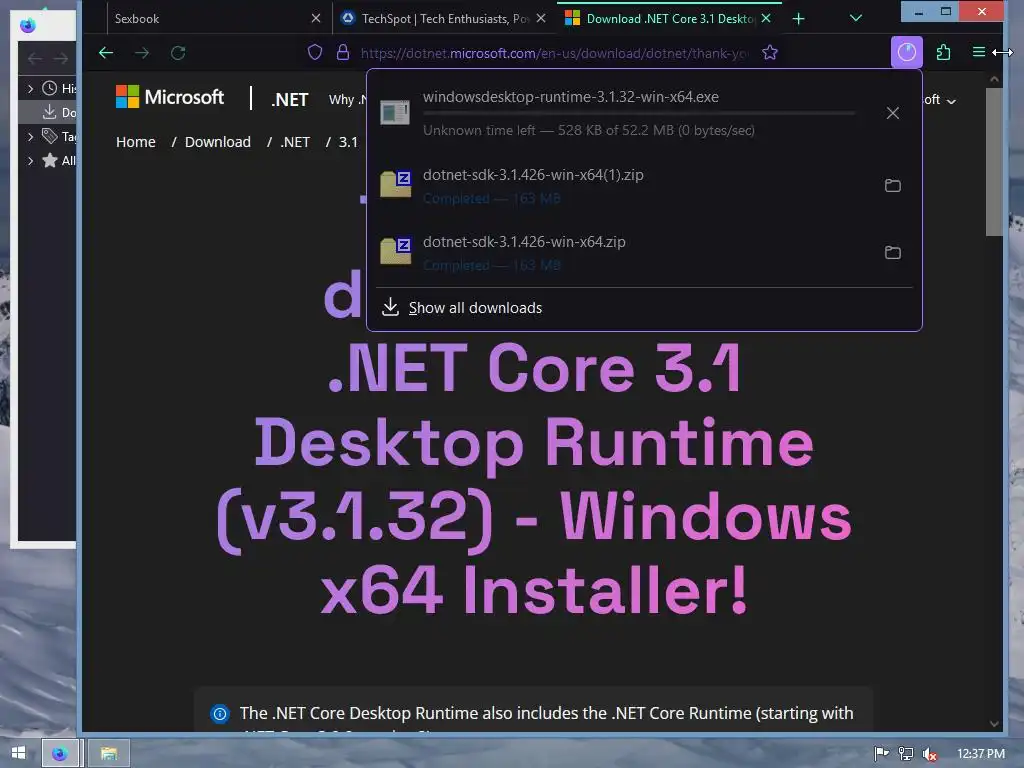Click the Firefox taskbar button
The height and width of the screenshot is (768, 1024).
point(60,753)
